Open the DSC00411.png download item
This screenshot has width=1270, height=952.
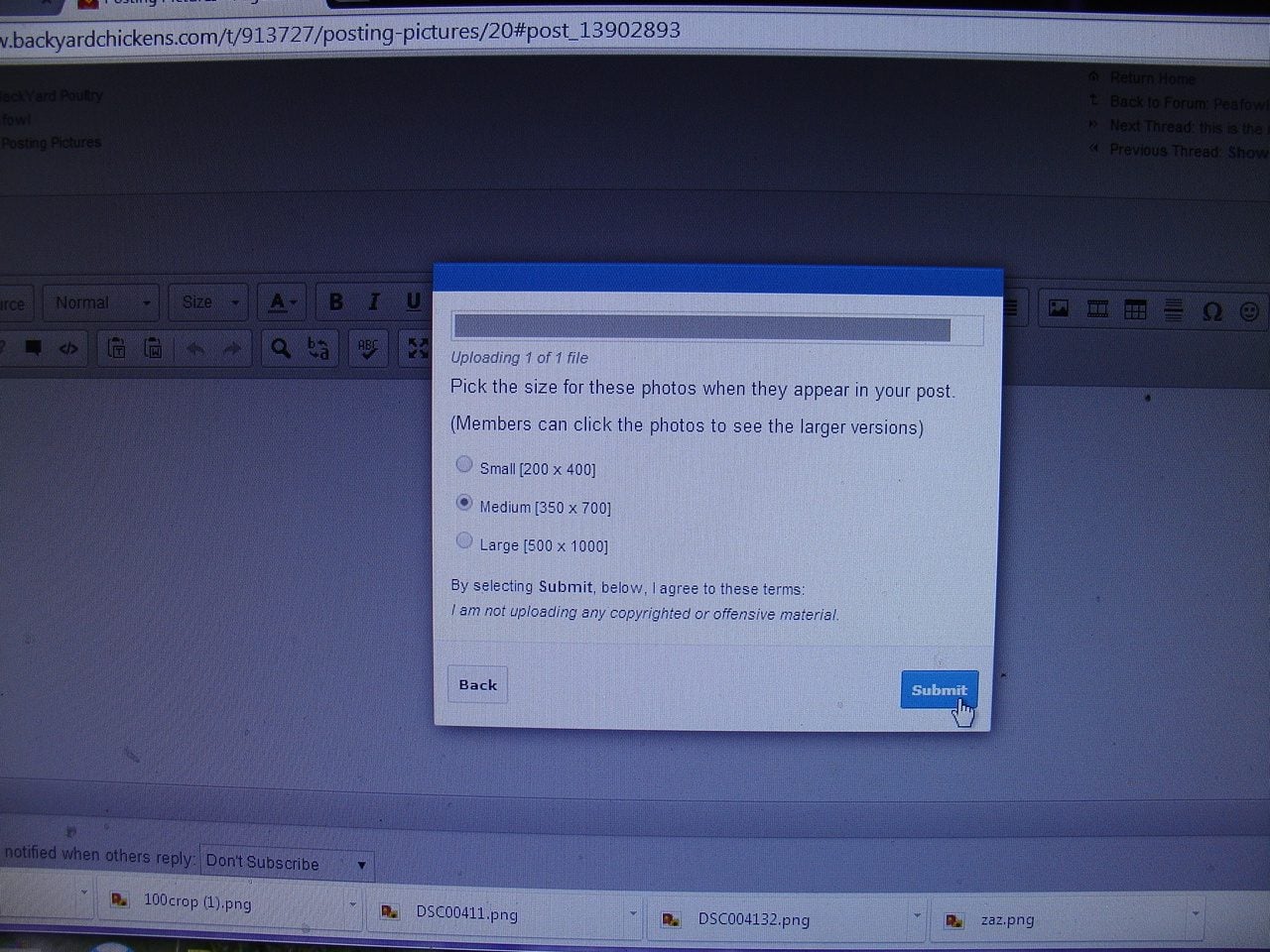click(466, 913)
